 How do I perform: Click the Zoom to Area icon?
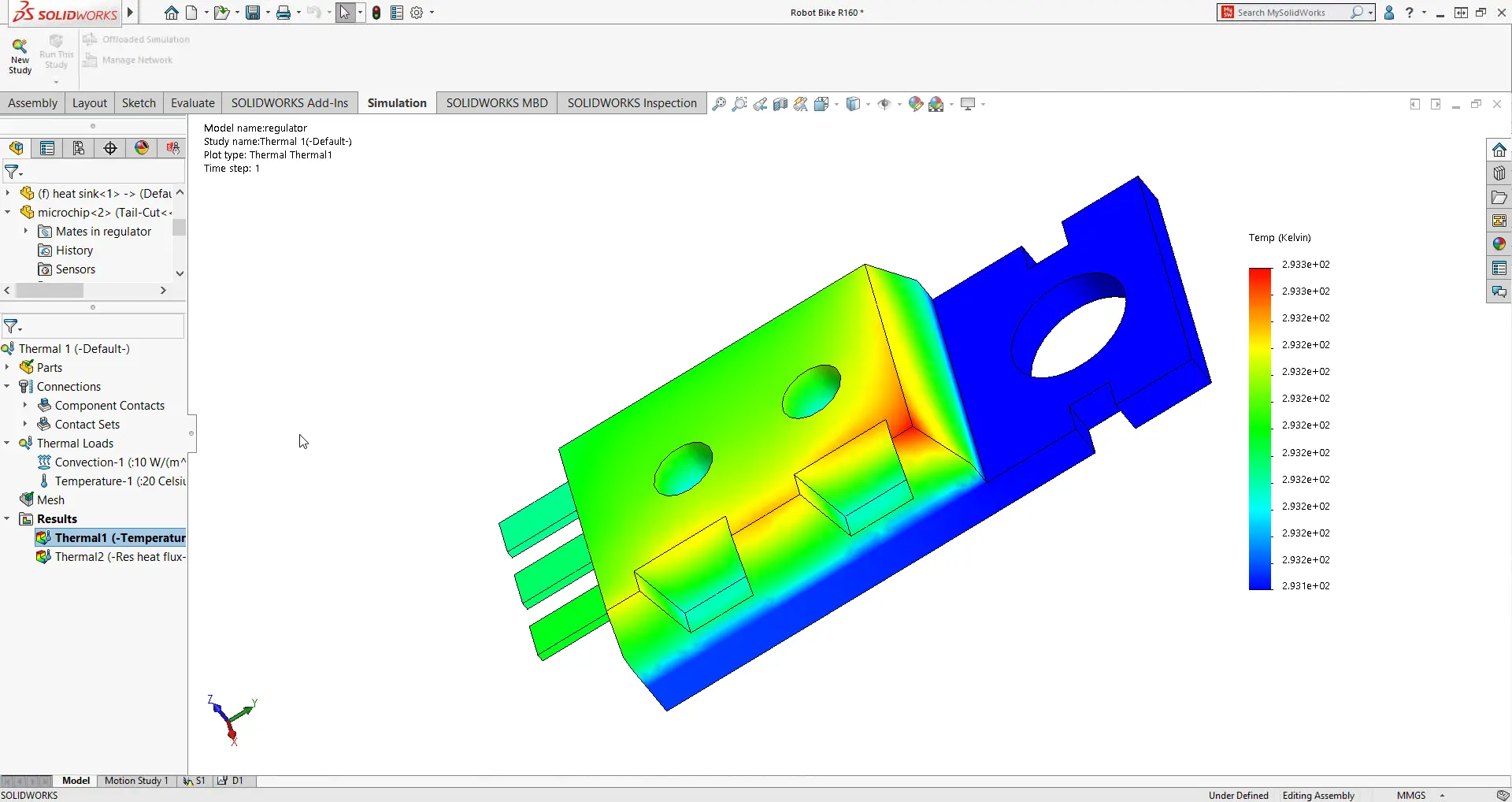[x=739, y=104]
